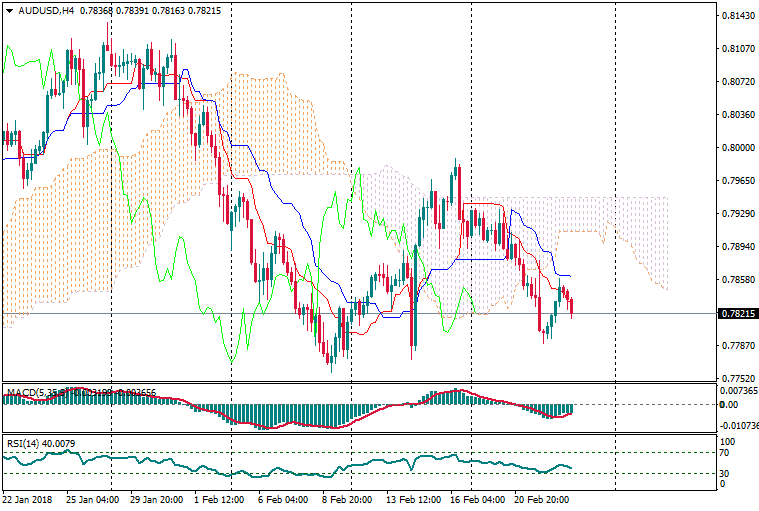The image size is (759, 511).
Task: Click the RSI scale value 30
Action: pos(727,473)
